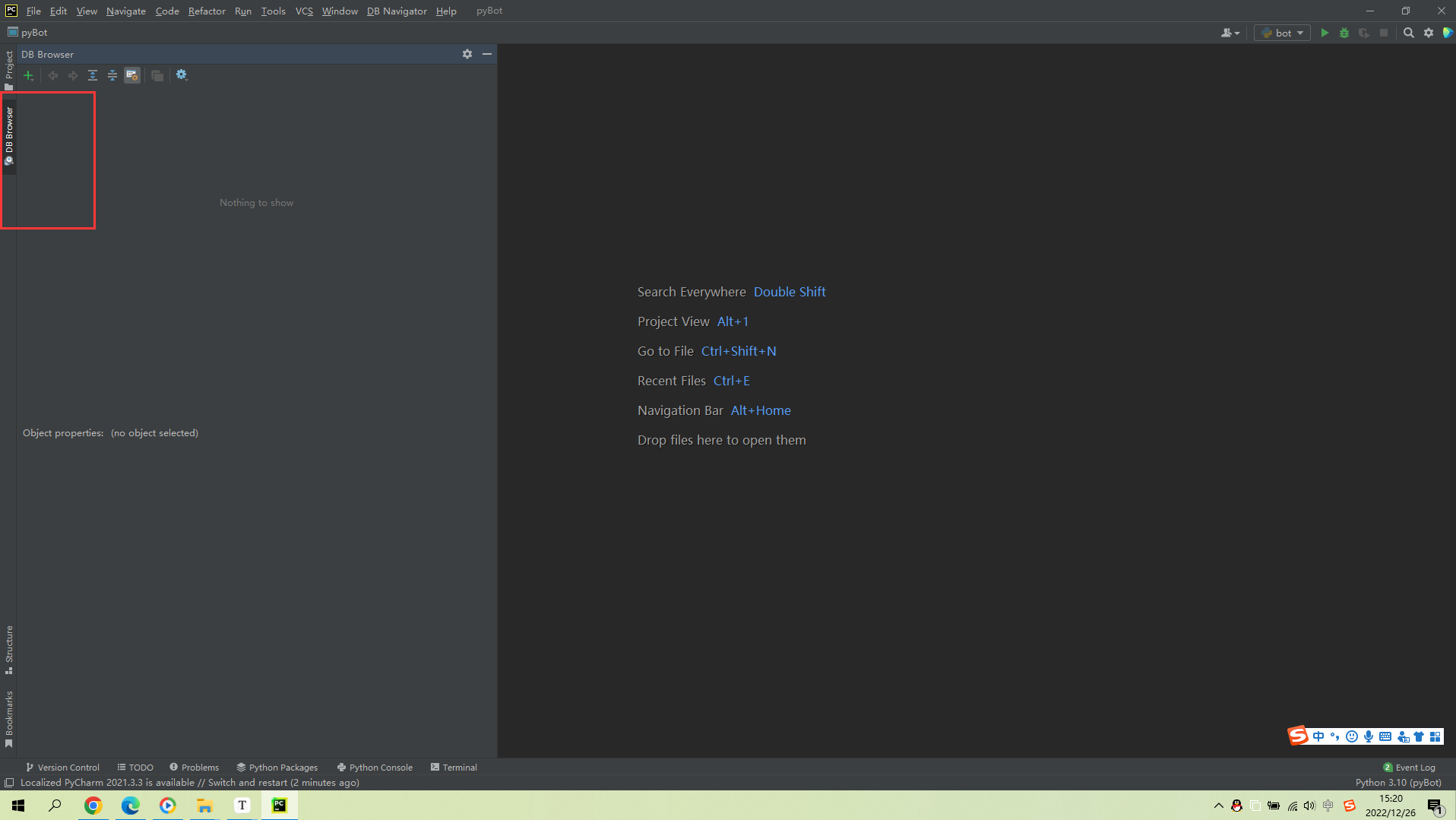The image size is (1456, 820).
Task: Open the Run menu
Action: click(x=243, y=11)
